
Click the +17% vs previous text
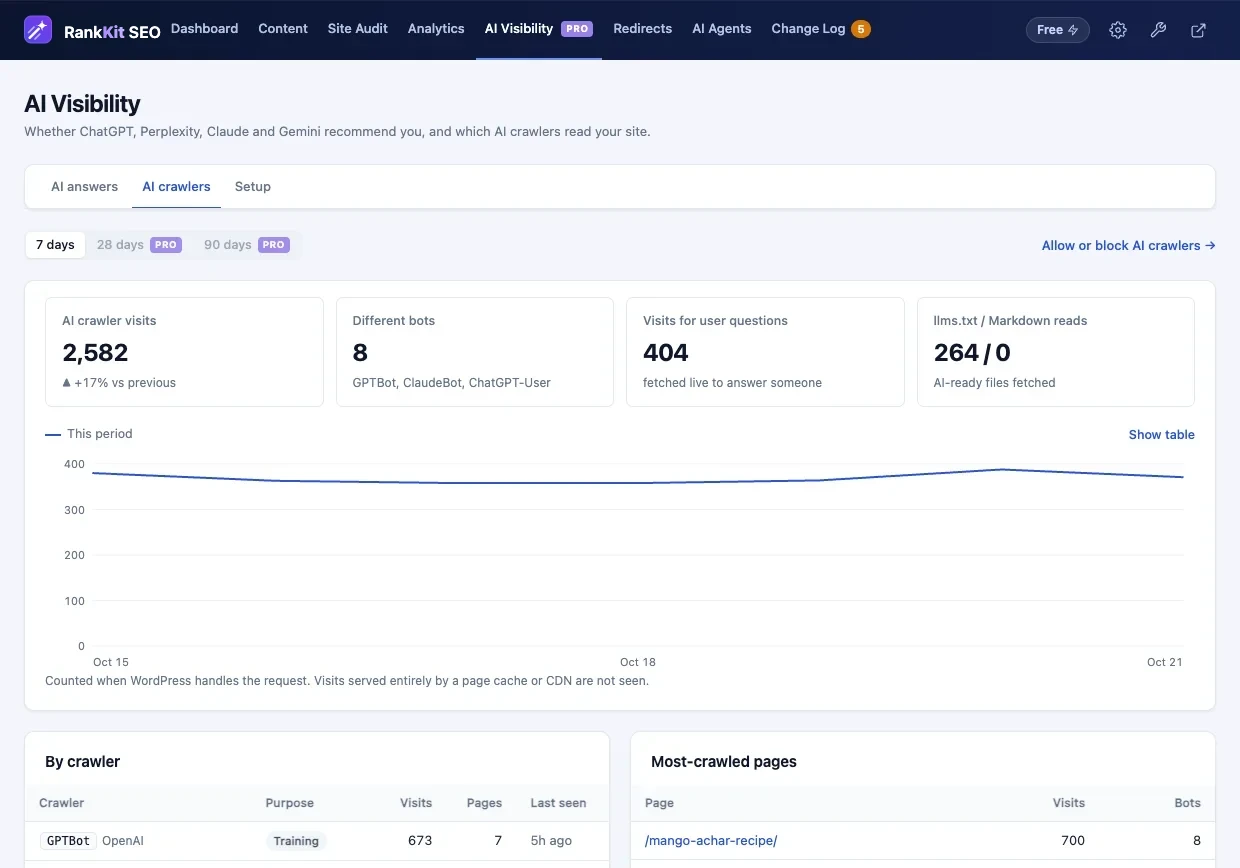[x=119, y=383]
